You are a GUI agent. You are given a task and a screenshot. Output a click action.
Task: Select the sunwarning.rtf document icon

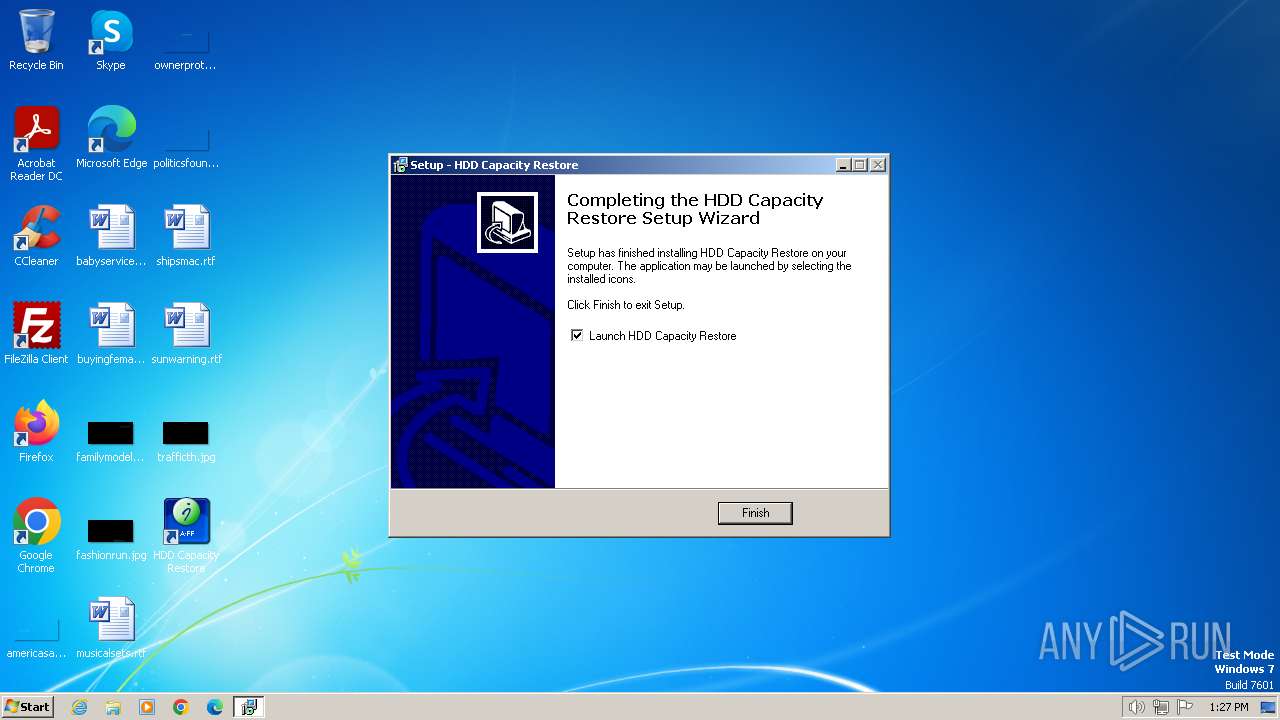pyautogui.click(x=186, y=334)
